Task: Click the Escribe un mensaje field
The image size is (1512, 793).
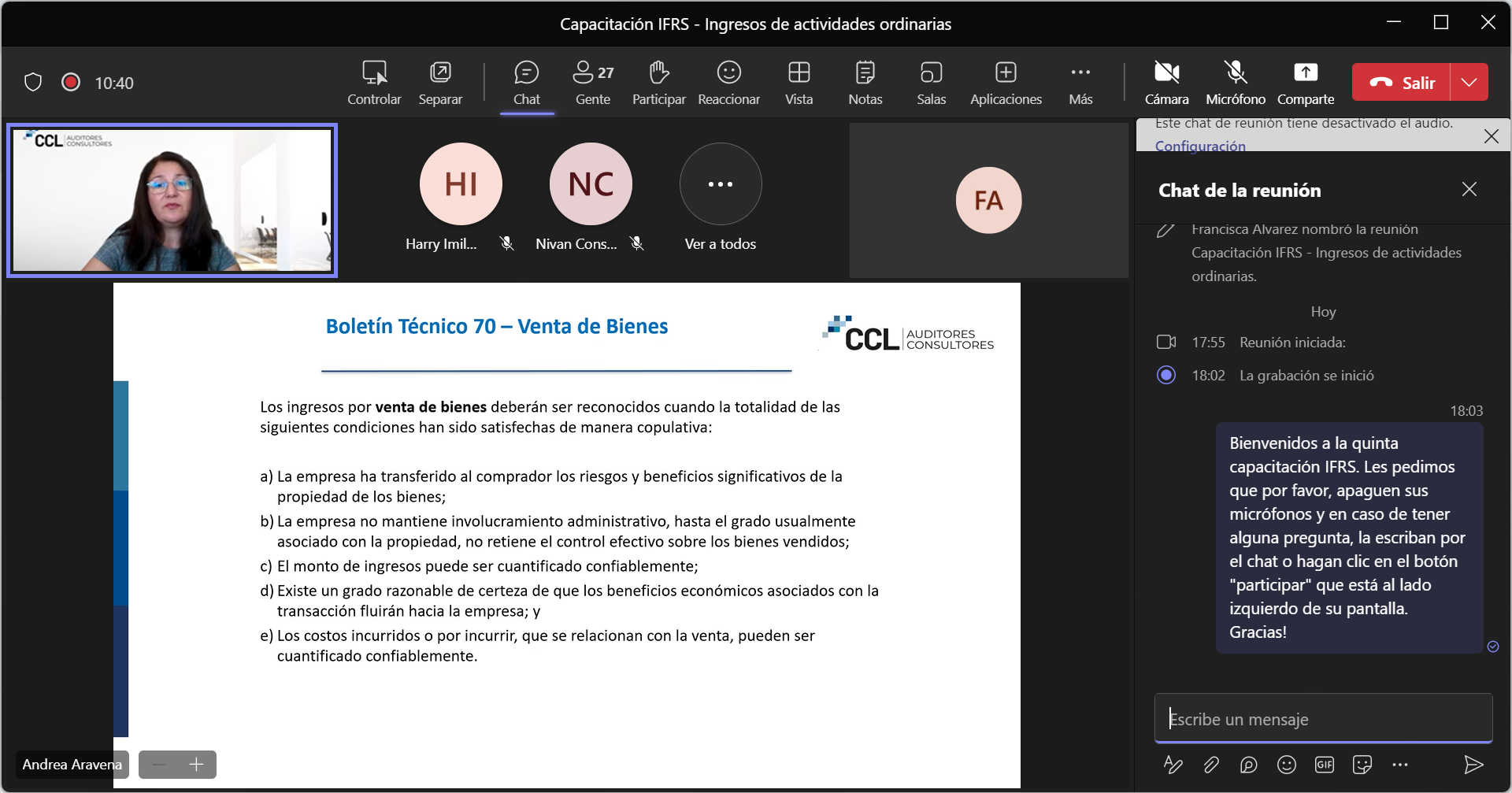Action: click(x=1323, y=718)
